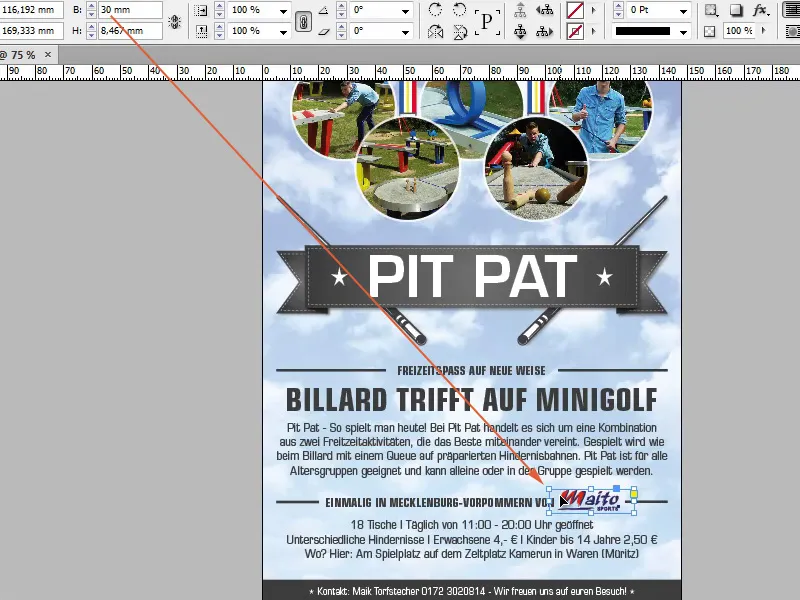Rotate selection 90° counter-clockwise
The image size is (800, 600).
click(x=460, y=10)
